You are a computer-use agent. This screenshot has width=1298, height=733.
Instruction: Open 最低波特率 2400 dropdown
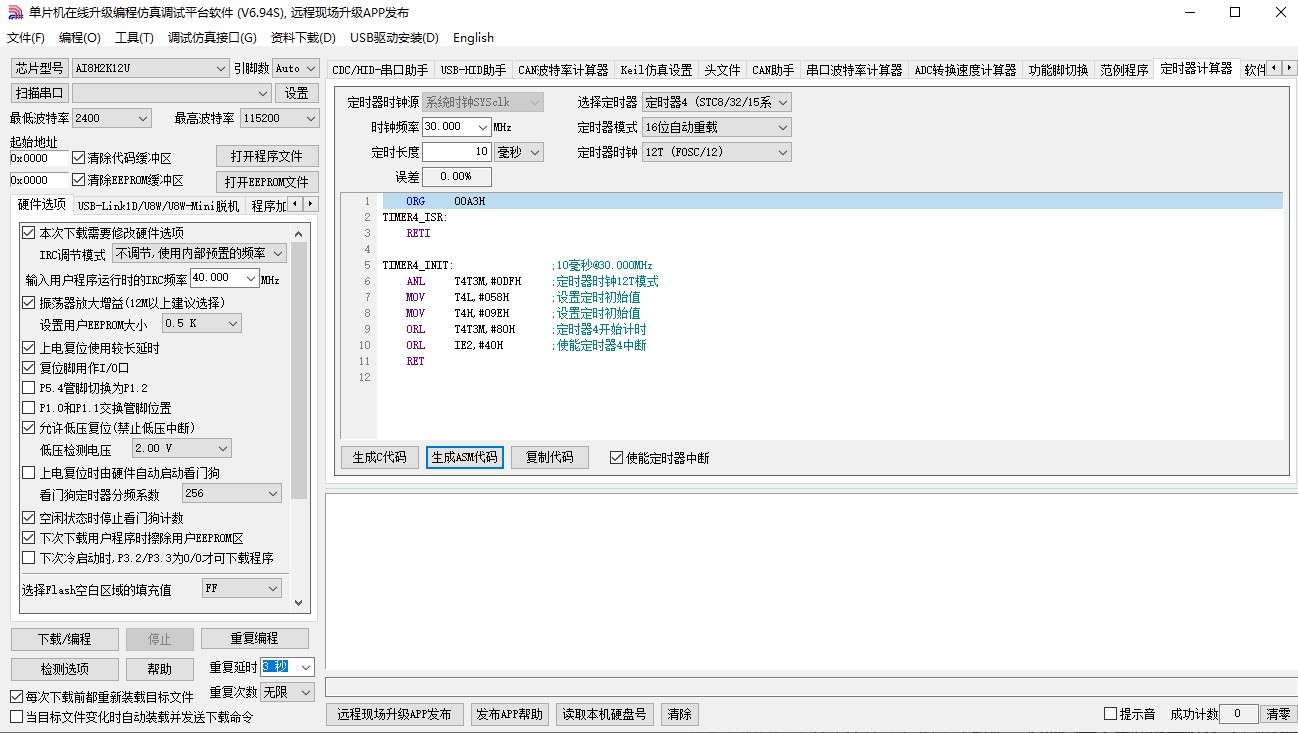(111, 118)
